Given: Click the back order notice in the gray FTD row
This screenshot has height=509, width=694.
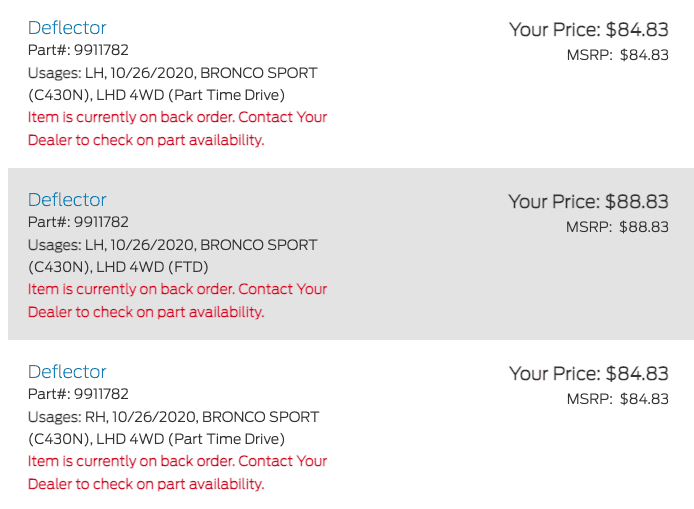Looking at the screenshot, I should coord(177,300).
